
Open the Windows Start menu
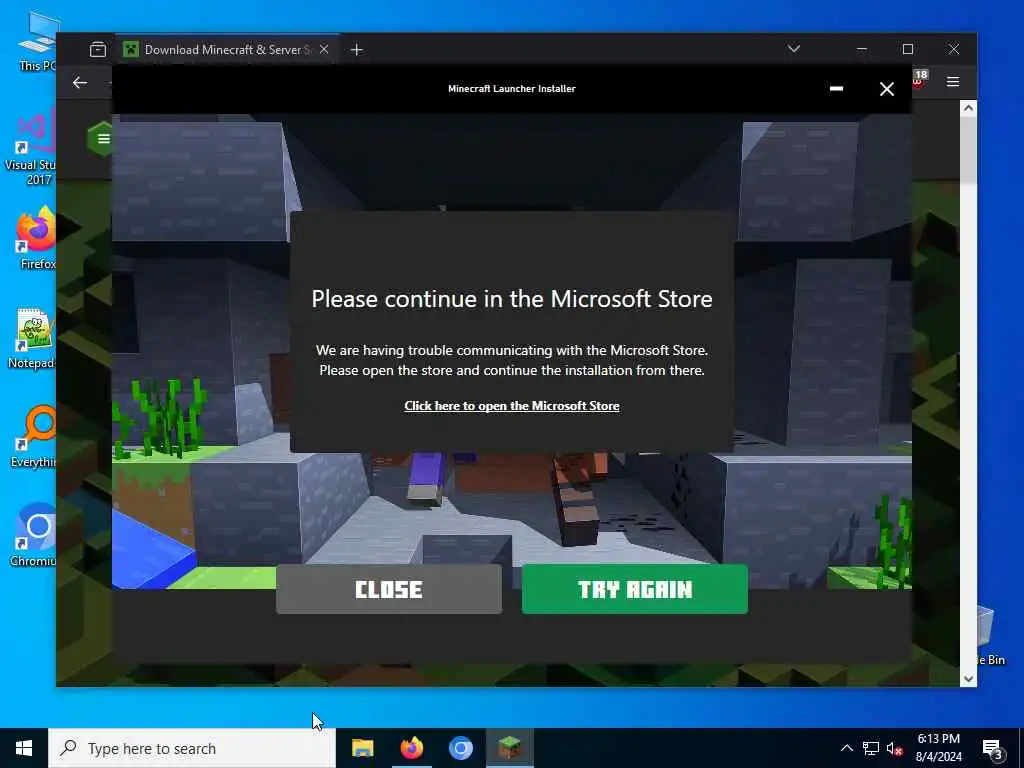(x=24, y=748)
